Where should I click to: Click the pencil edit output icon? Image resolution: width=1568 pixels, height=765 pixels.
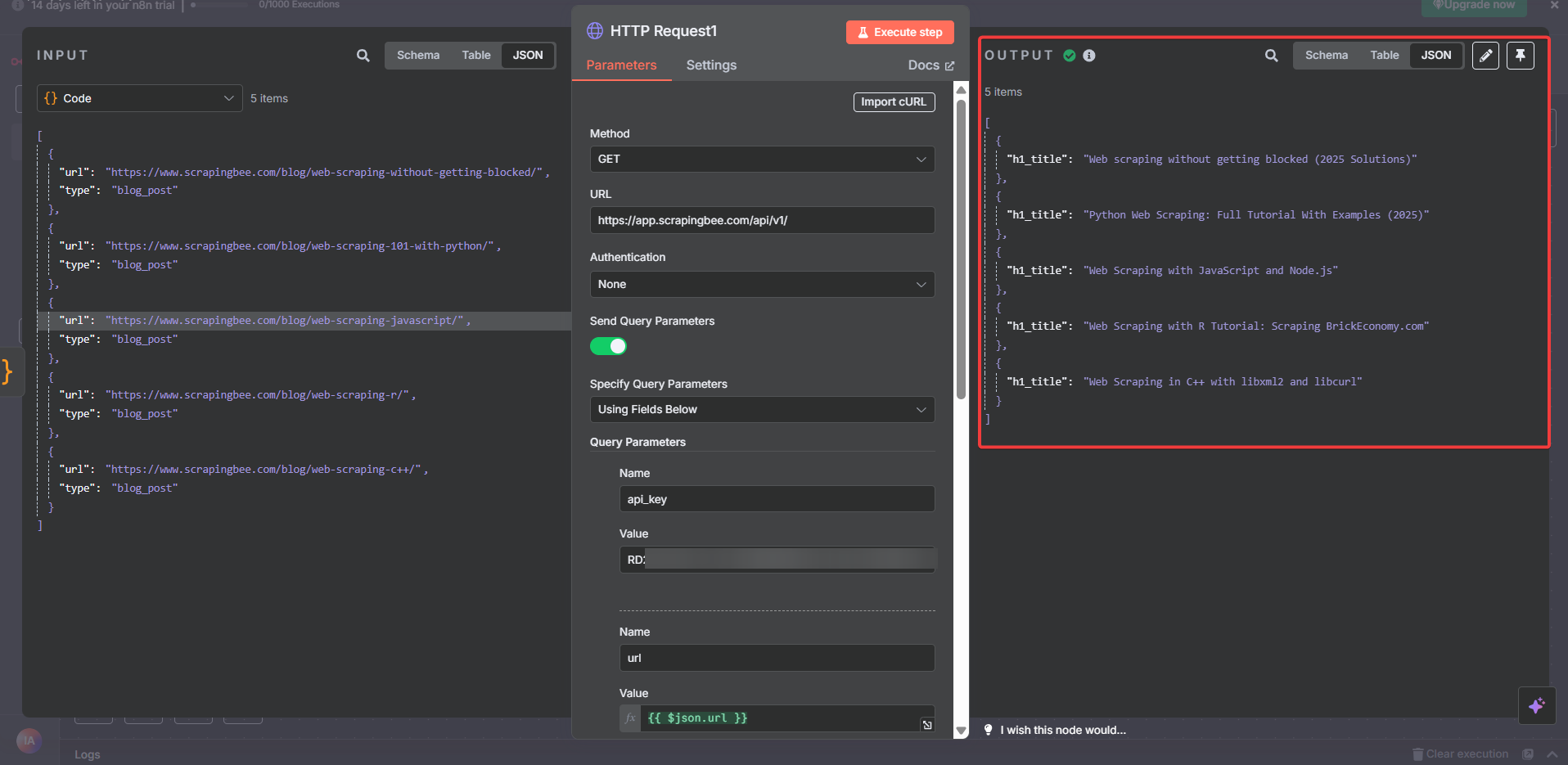pos(1485,56)
